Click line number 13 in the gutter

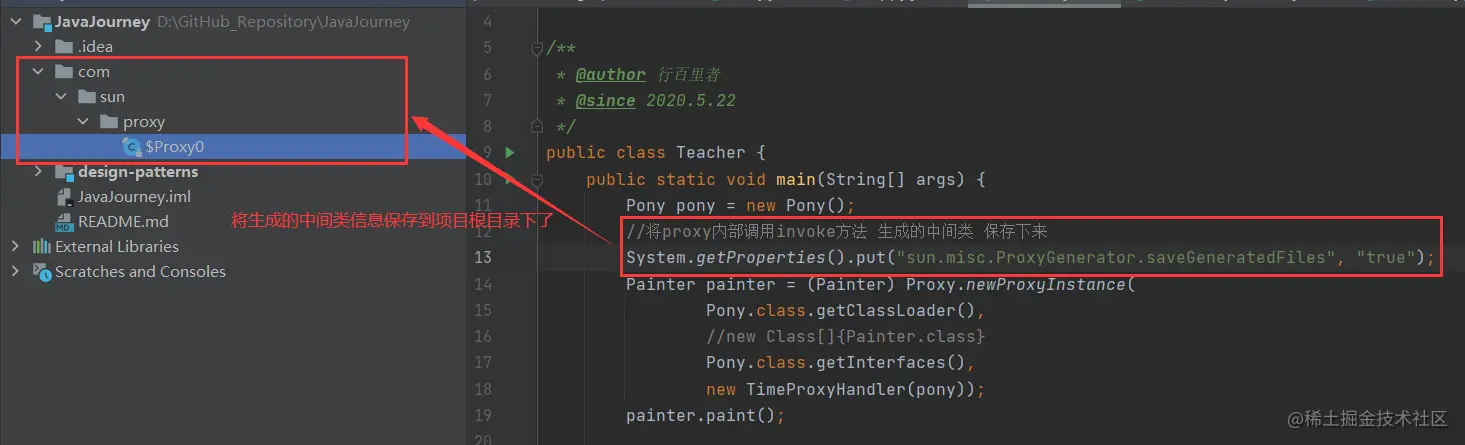(483, 258)
